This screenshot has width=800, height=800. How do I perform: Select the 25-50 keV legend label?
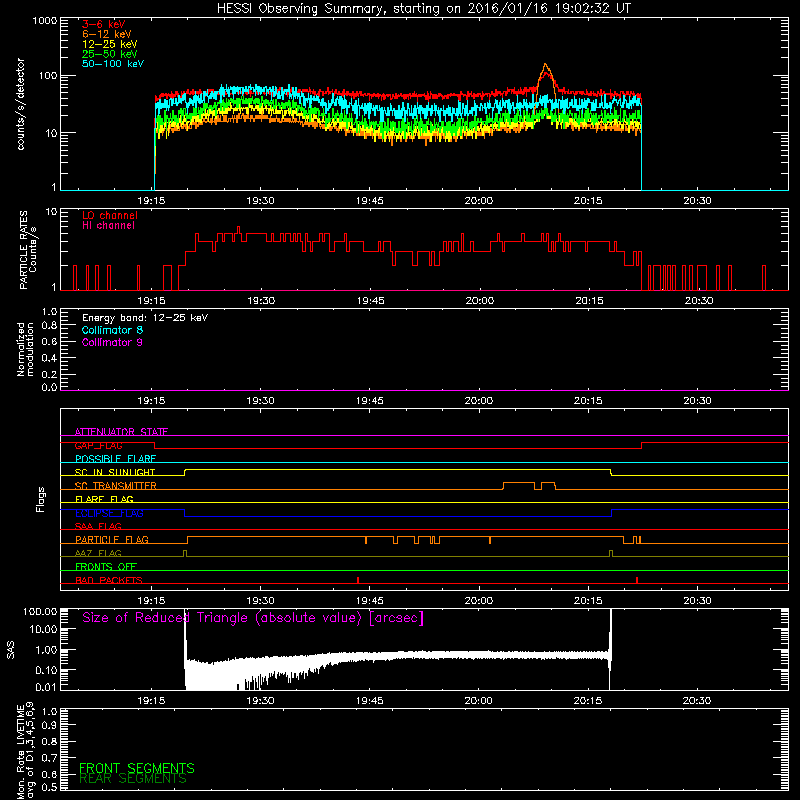pos(110,54)
